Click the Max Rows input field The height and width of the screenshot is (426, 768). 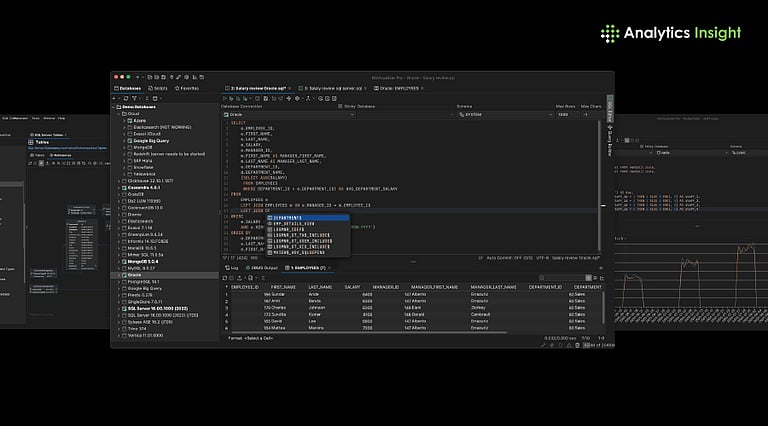[x=566, y=115]
